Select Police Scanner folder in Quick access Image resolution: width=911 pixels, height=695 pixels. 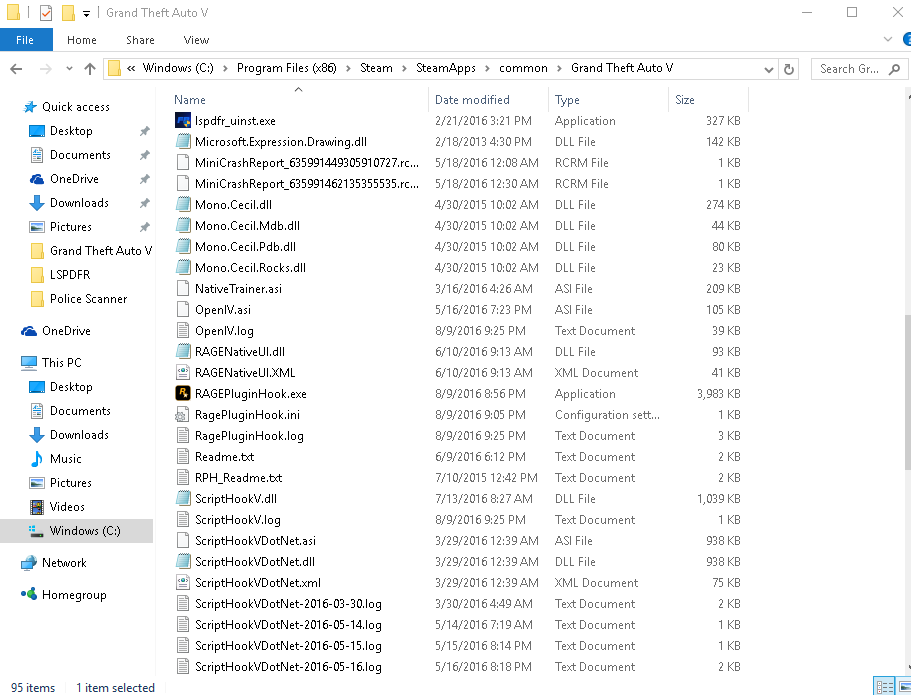click(88, 299)
